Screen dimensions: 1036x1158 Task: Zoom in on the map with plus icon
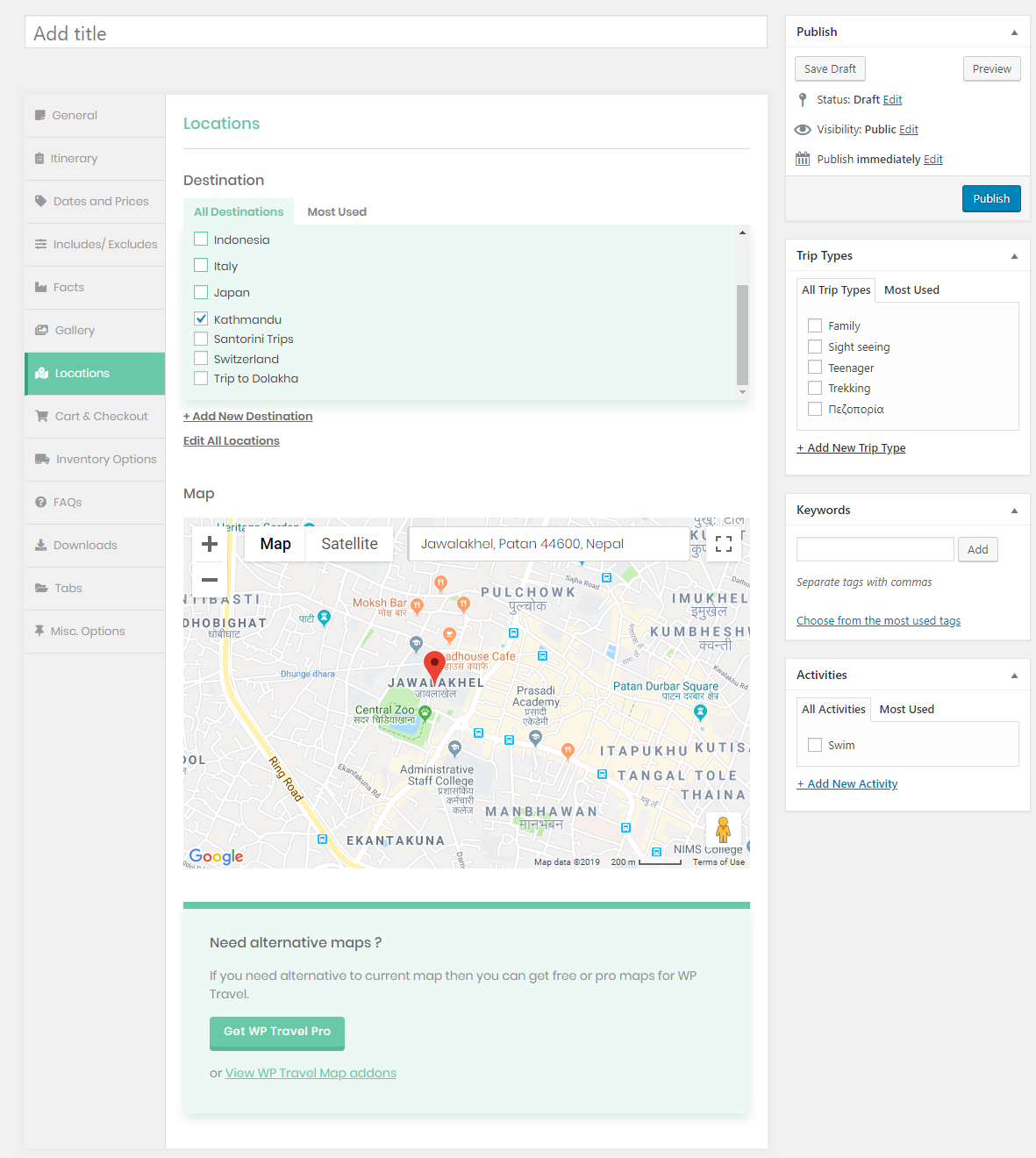[x=210, y=544]
